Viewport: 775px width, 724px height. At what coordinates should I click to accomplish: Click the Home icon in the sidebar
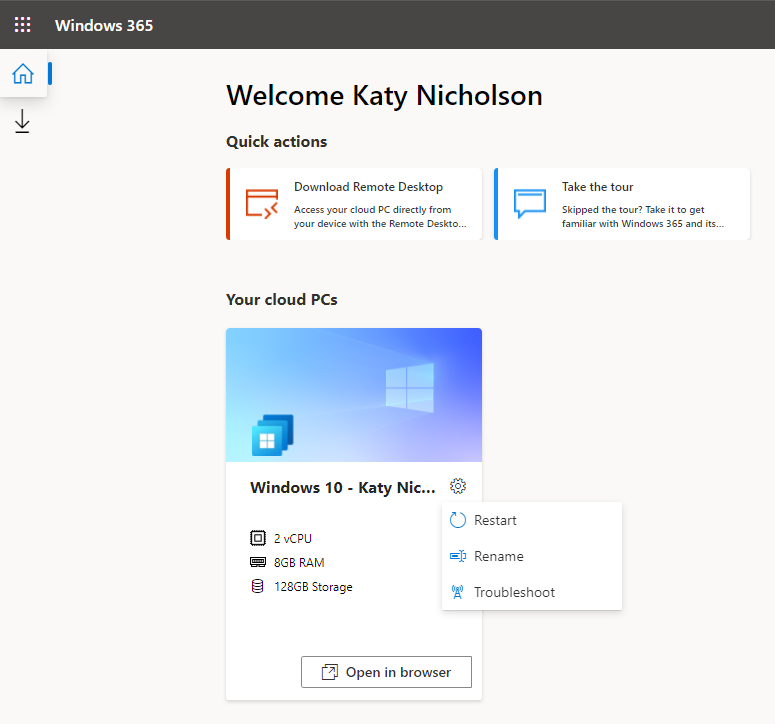[22, 74]
